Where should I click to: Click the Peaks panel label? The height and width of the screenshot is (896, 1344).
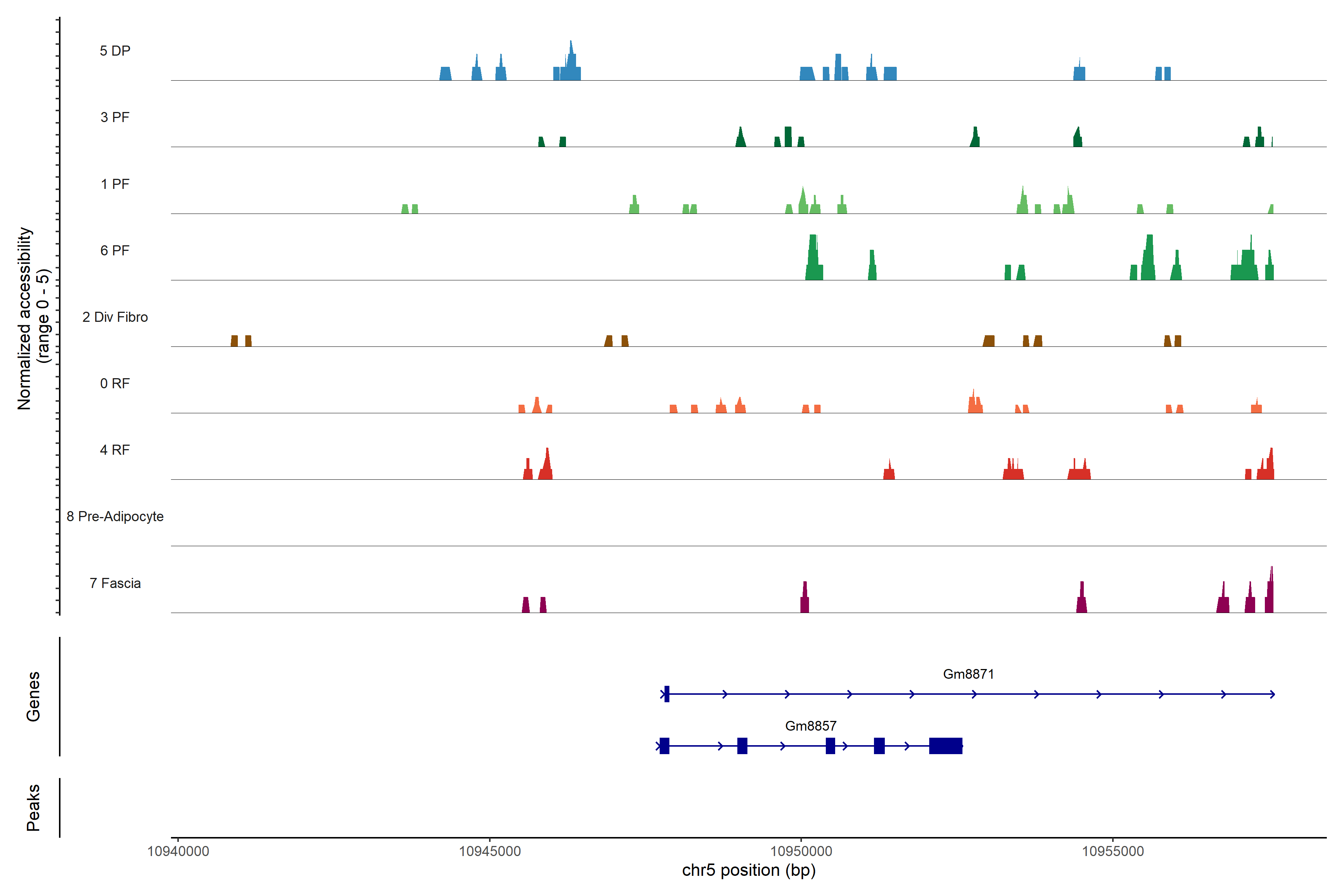pos(33,808)
